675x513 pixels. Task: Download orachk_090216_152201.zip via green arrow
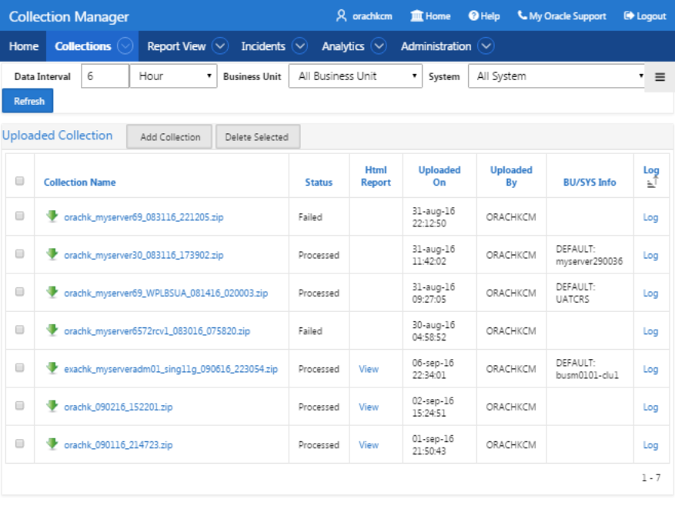point(52,405)
